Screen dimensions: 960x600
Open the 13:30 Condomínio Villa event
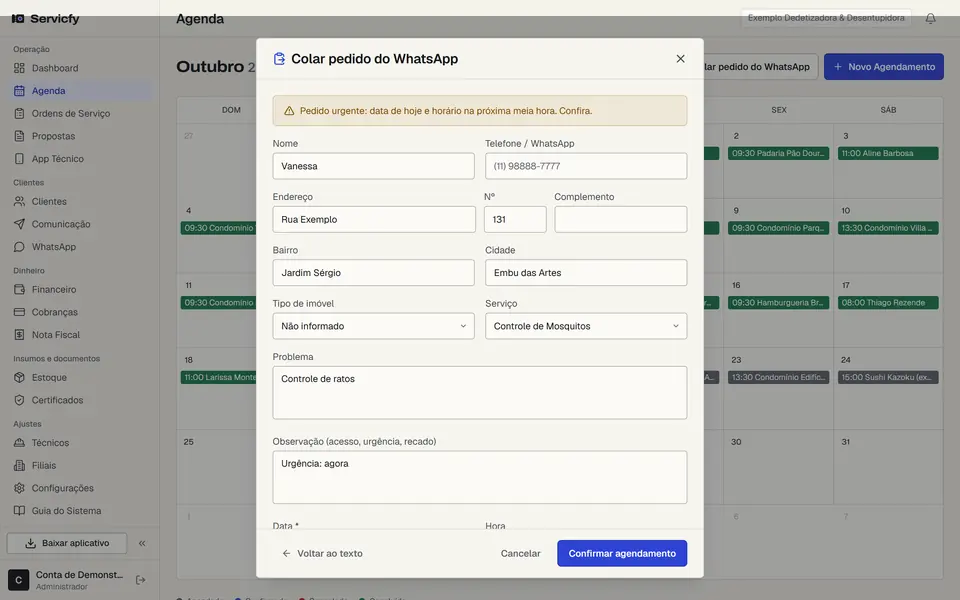[888, 228]
